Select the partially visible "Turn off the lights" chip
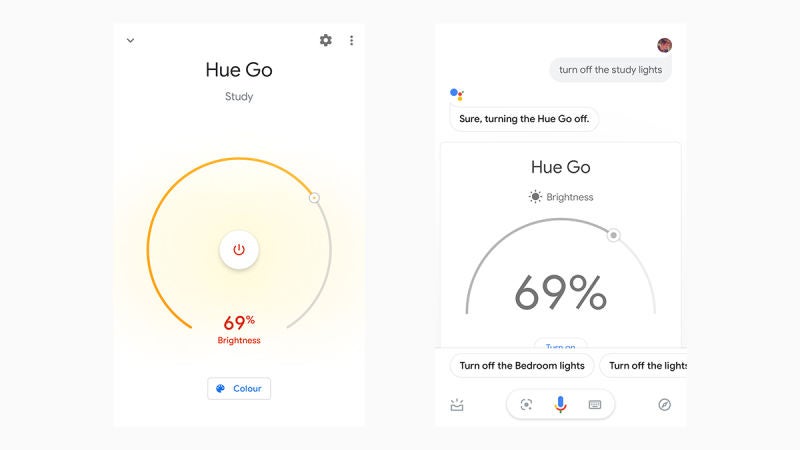This screenshot has width=800, height=450. click(646, 365)
